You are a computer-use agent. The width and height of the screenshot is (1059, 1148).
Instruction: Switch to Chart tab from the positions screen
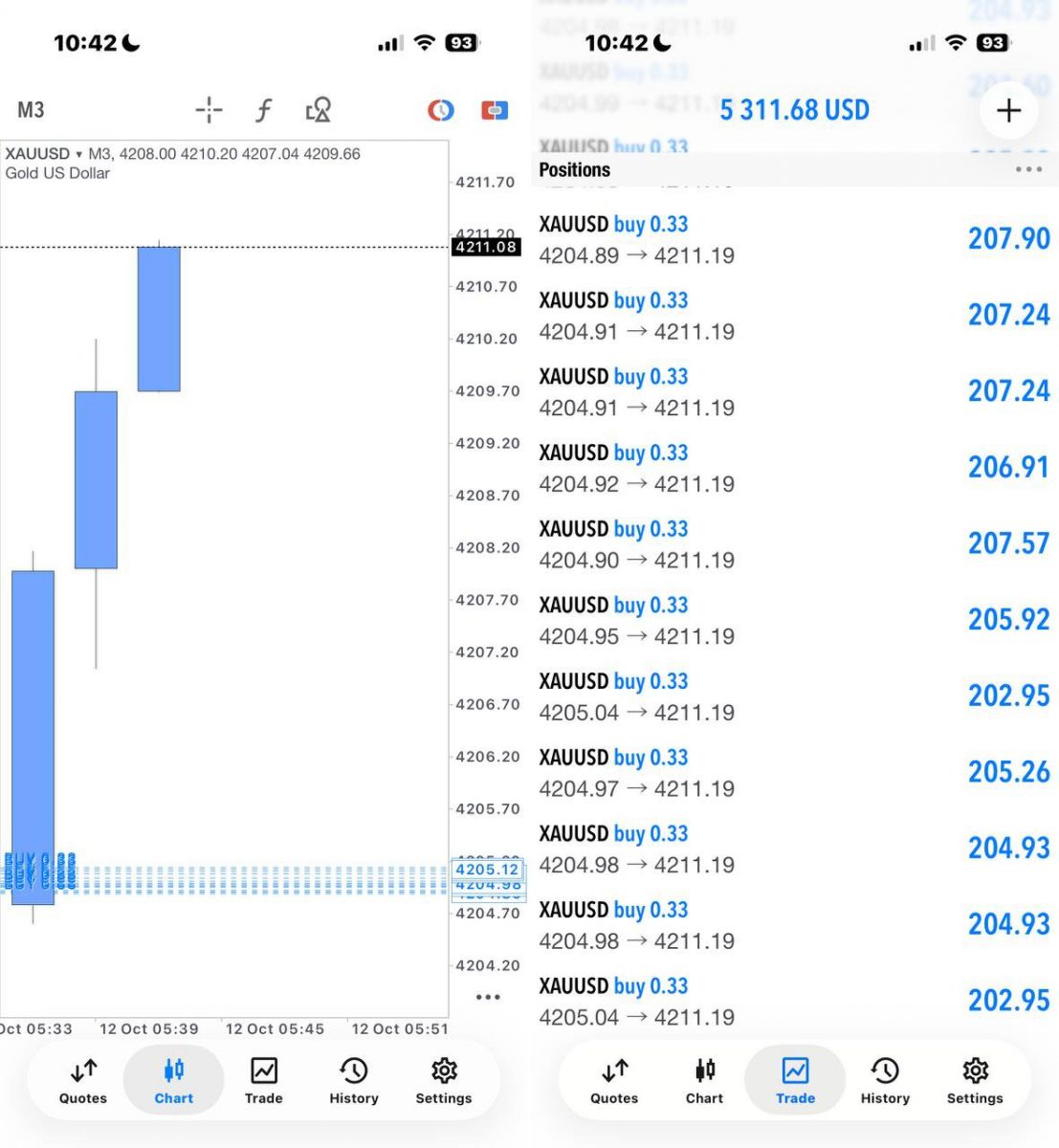[704, 1082]
